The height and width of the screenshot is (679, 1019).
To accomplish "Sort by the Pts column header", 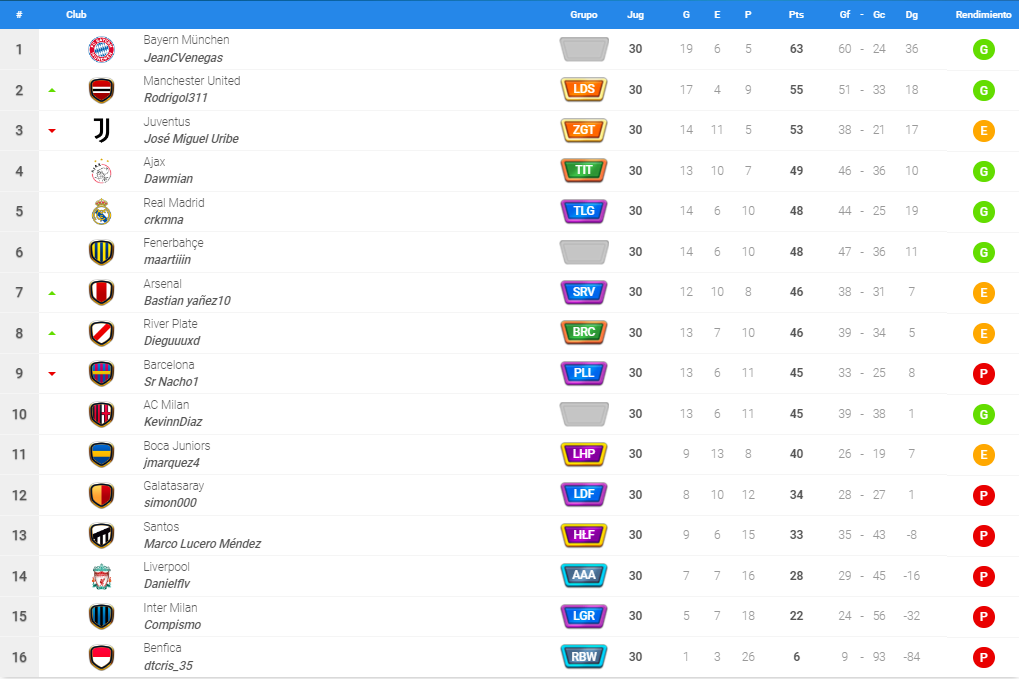I will point(796,14).
